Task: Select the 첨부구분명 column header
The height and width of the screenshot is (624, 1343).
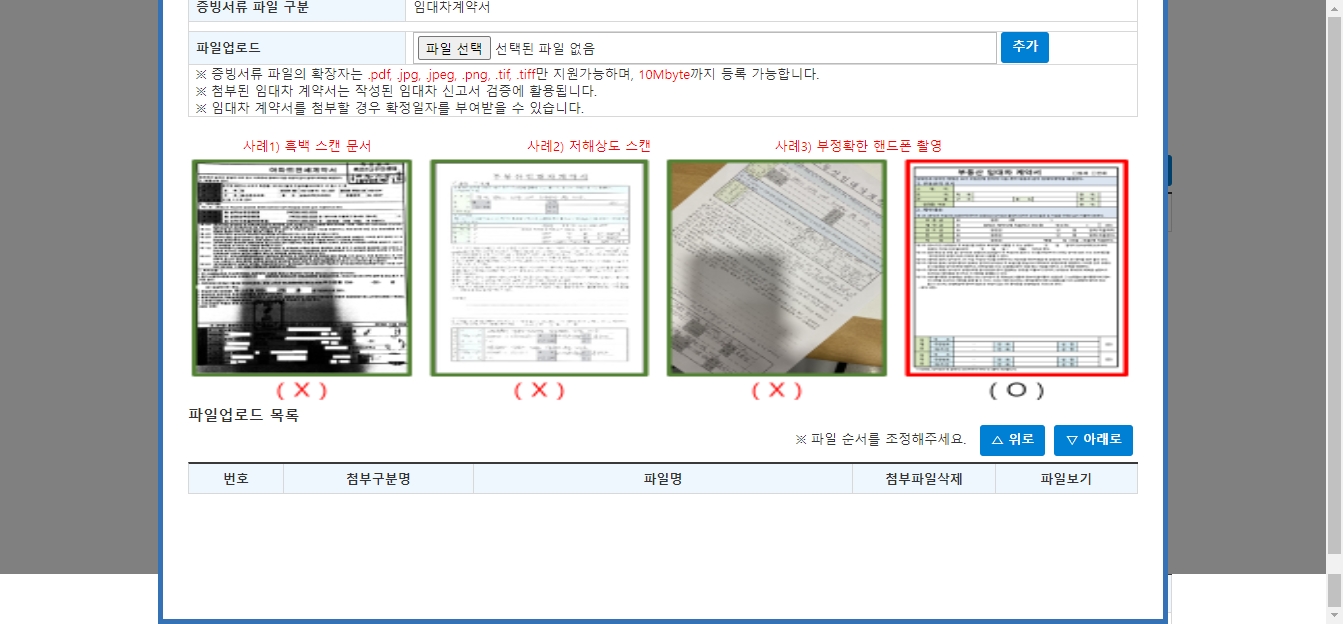Action: (378, 478)
